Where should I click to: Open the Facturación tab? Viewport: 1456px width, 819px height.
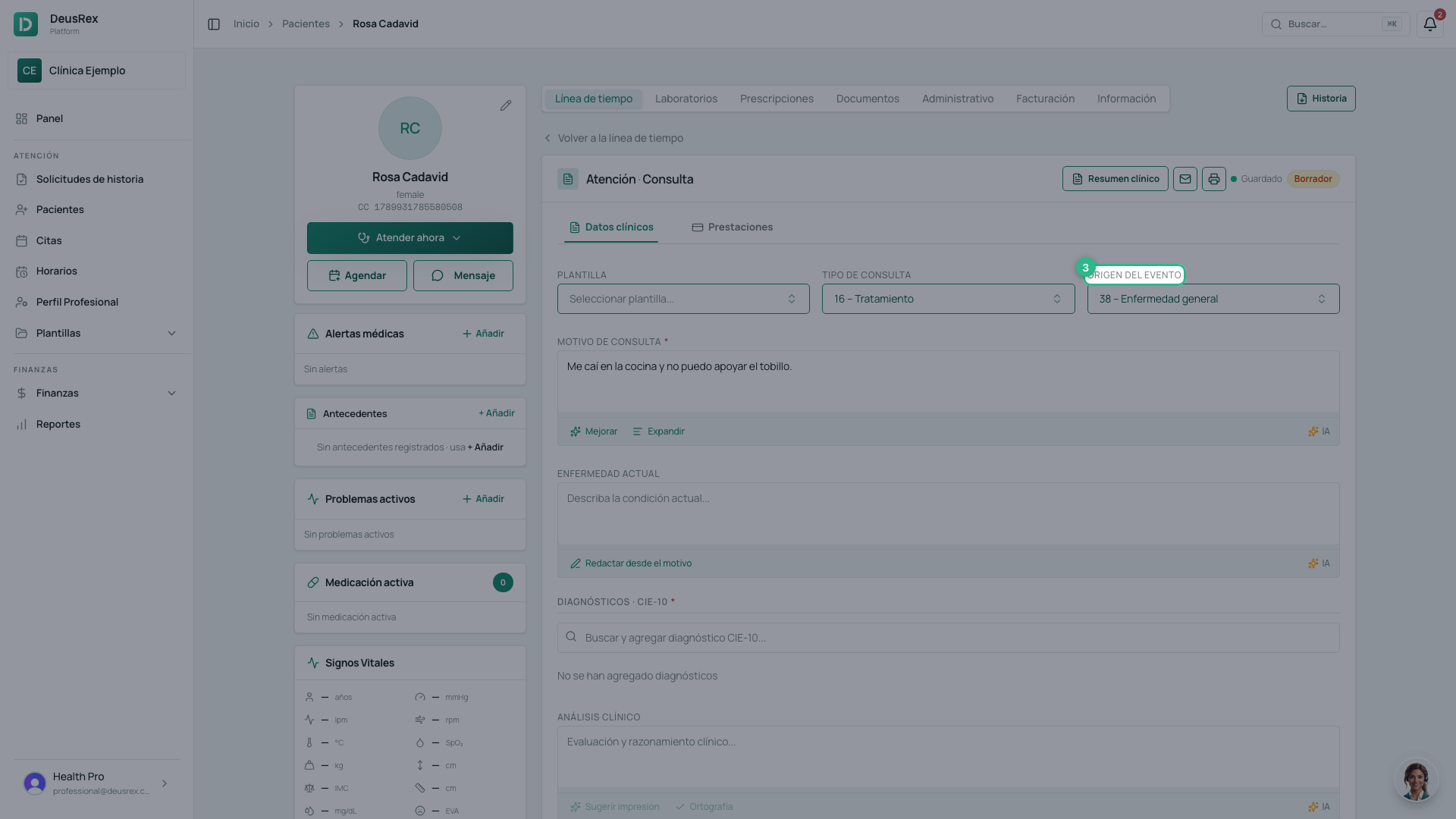tap(1045, 99)
